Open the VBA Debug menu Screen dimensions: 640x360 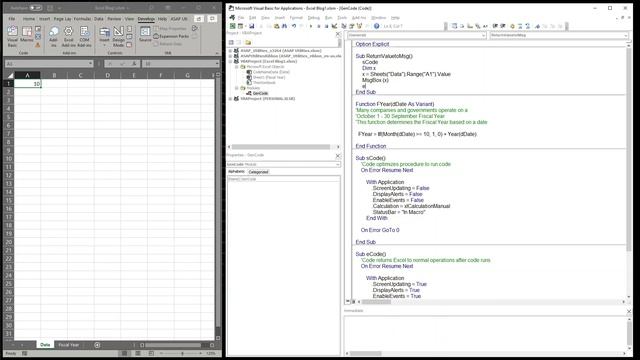(x=313, y=18)
